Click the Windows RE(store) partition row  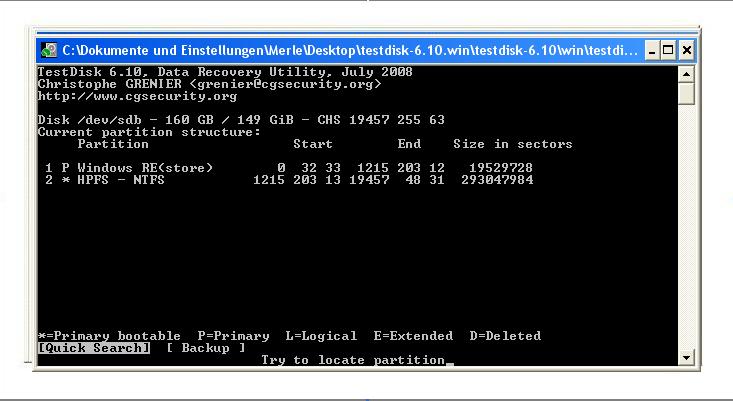tap(289, 167)
